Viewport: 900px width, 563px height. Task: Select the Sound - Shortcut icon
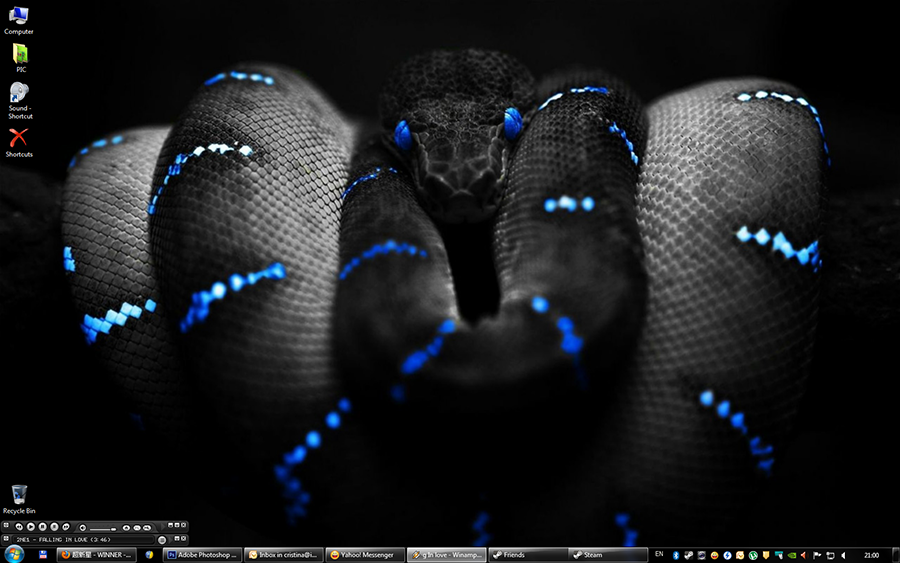(x=20, y=100)
